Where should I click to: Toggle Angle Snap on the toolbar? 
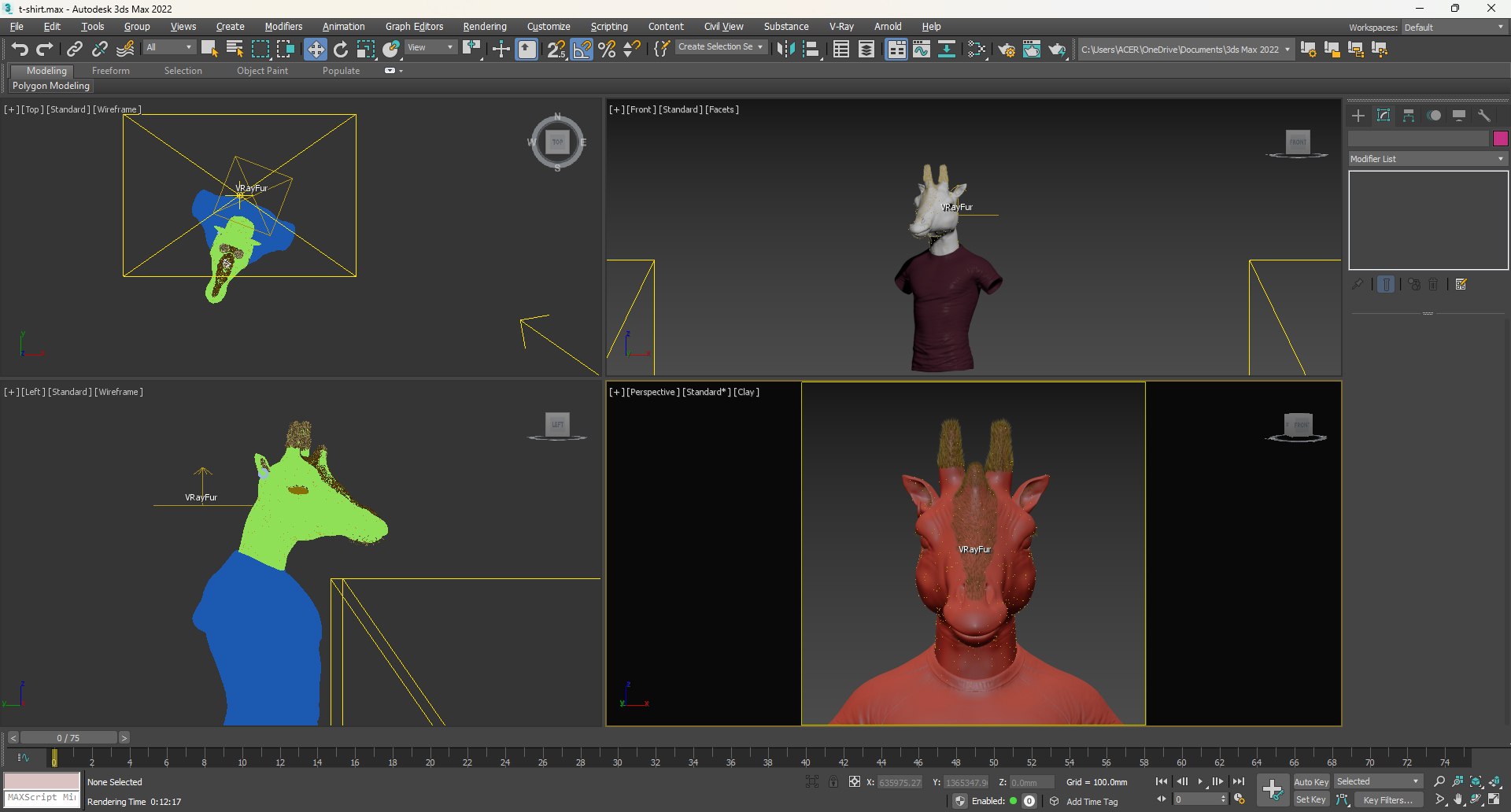(x=582, y=50)
